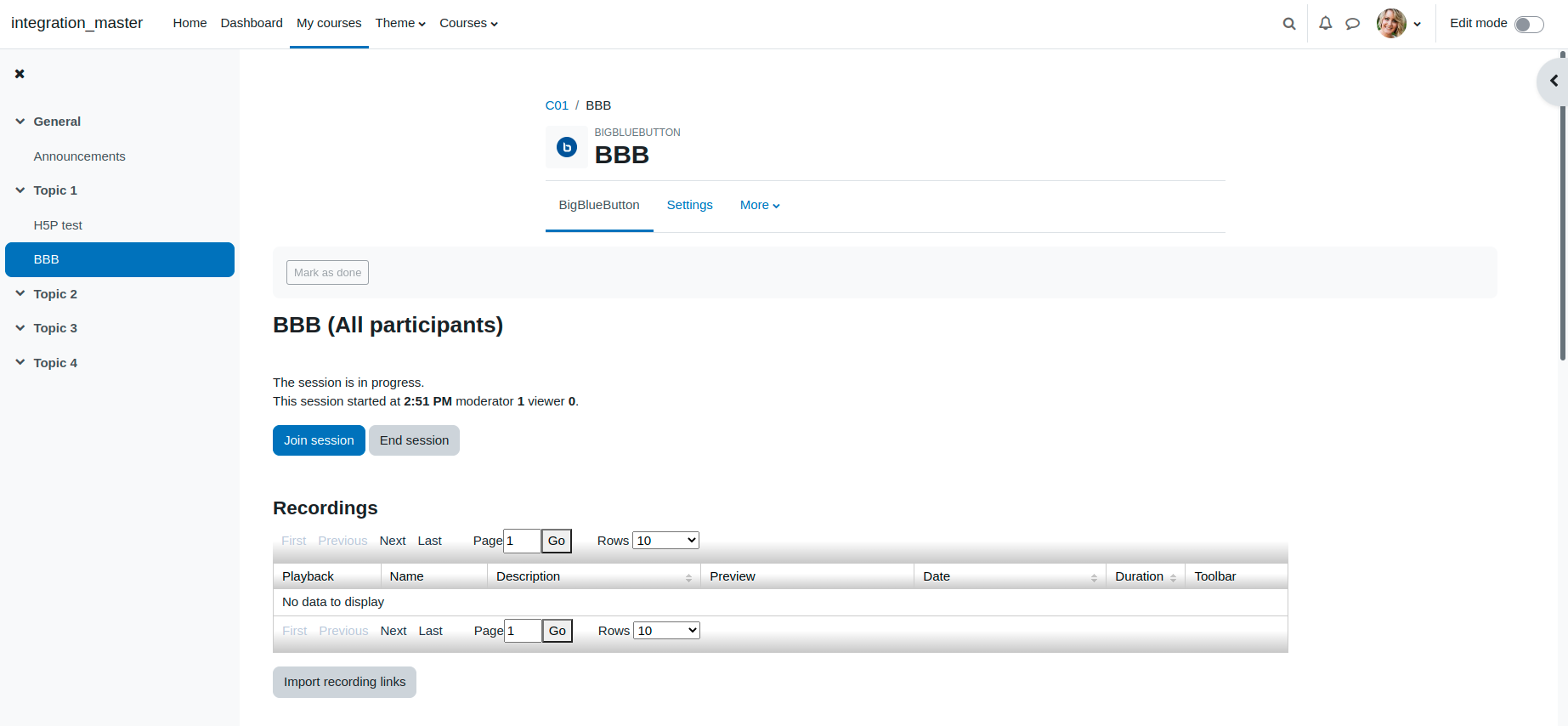Viewport: 1568px width, 726px height.
Task: Click the End session button
Action: click(414, 440)
